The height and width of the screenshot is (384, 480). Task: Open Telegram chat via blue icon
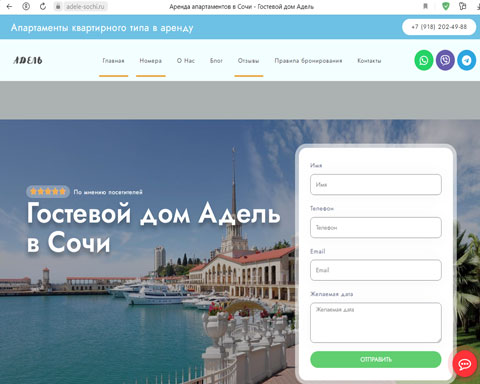(x=467, y=60)
